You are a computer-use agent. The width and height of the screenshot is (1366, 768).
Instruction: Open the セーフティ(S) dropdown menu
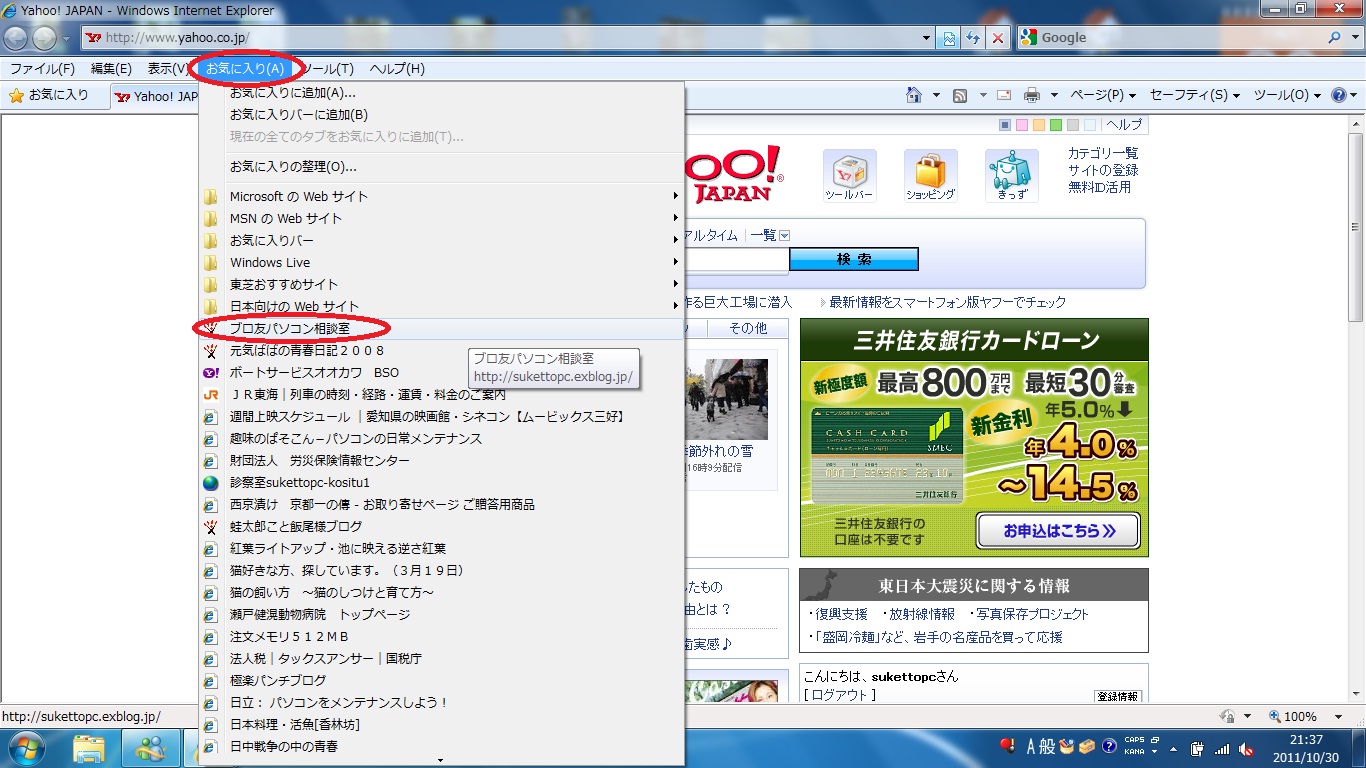[x=1195, y=95]
